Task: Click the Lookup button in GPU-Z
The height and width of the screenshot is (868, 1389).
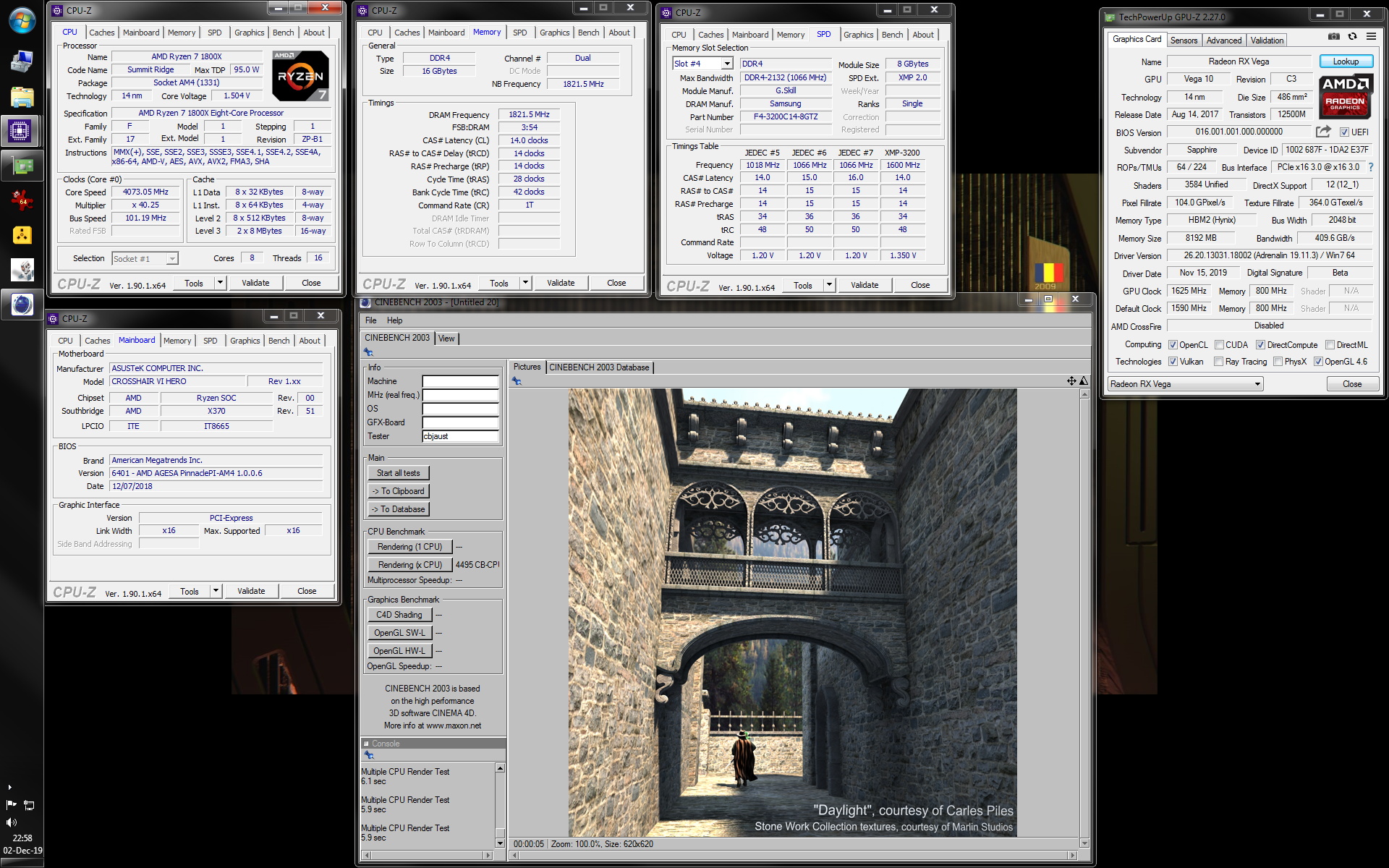Action: 1346,61
